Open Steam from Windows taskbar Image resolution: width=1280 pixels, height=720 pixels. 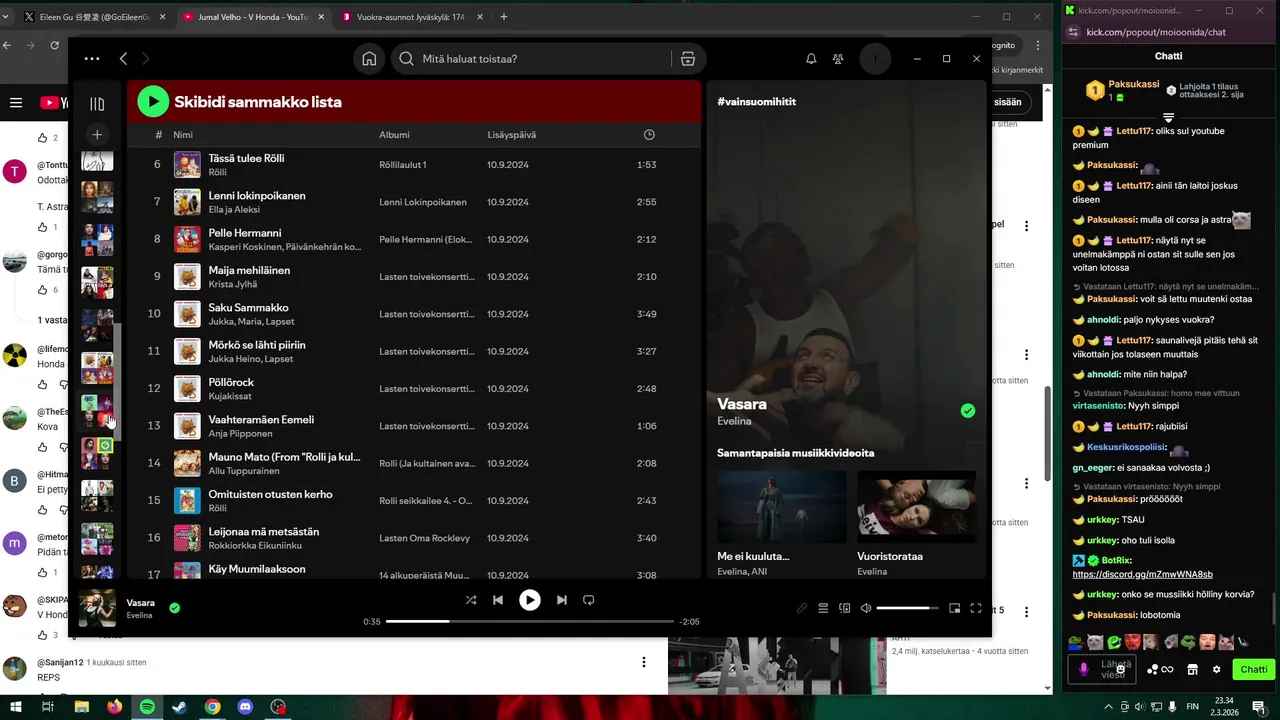coord(180,707)
